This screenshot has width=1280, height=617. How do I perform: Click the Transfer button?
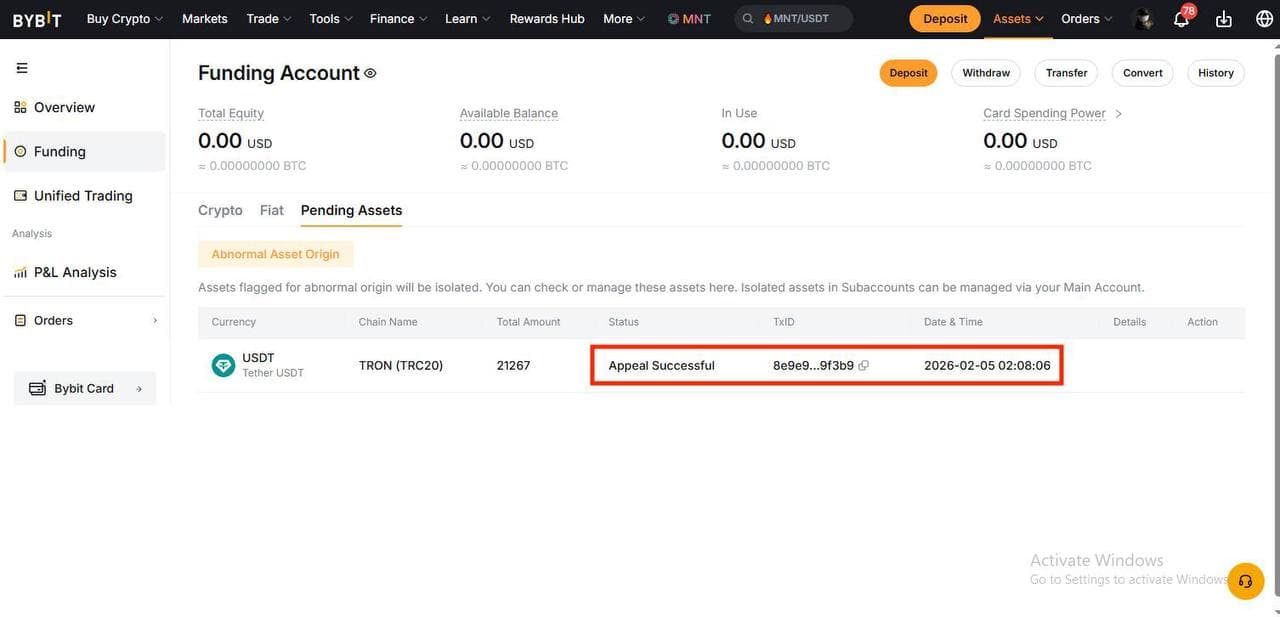1067,73
